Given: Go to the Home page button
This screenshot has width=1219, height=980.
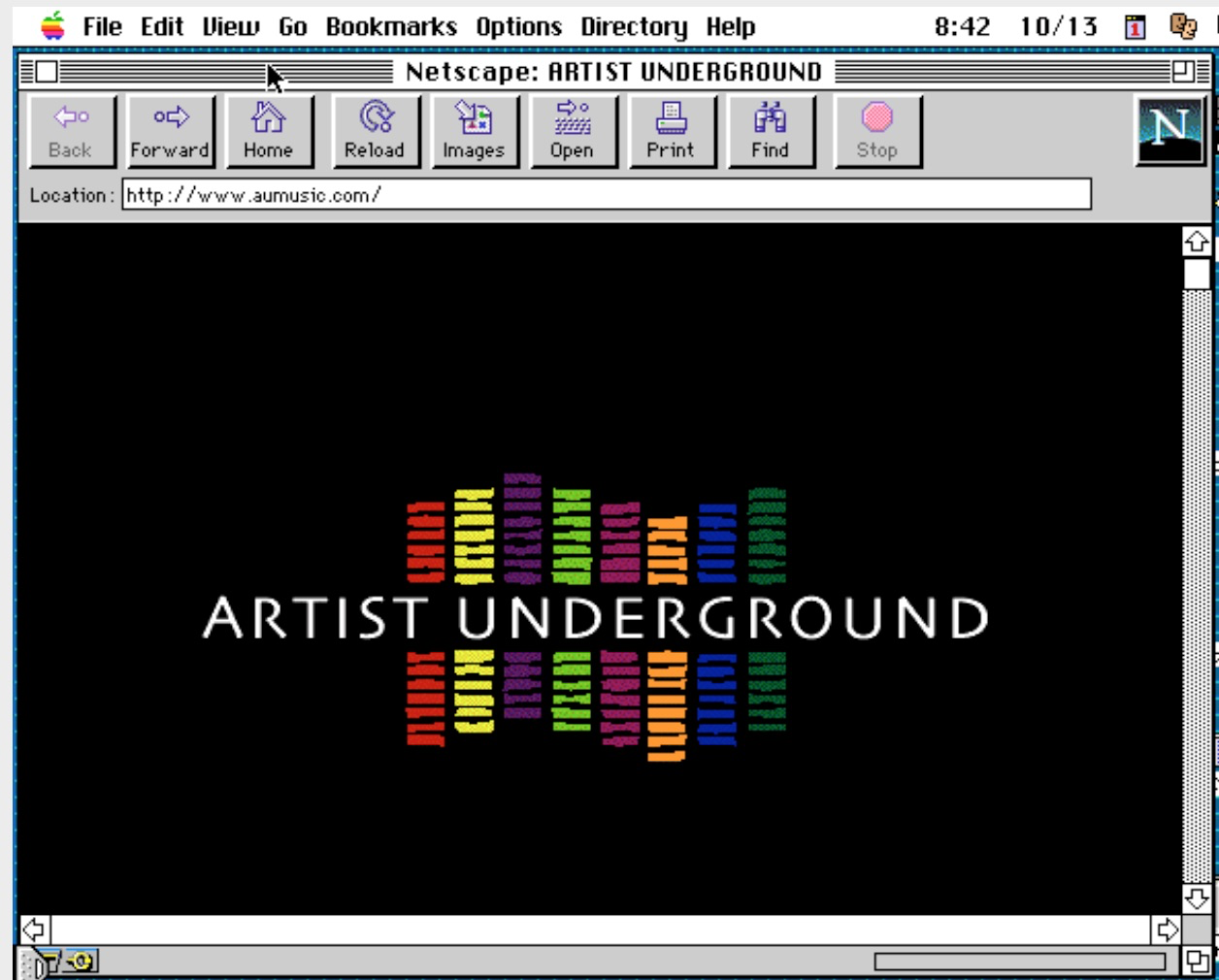Looking at the screenshot, I should pyautogui.click(x=269, y=132).
